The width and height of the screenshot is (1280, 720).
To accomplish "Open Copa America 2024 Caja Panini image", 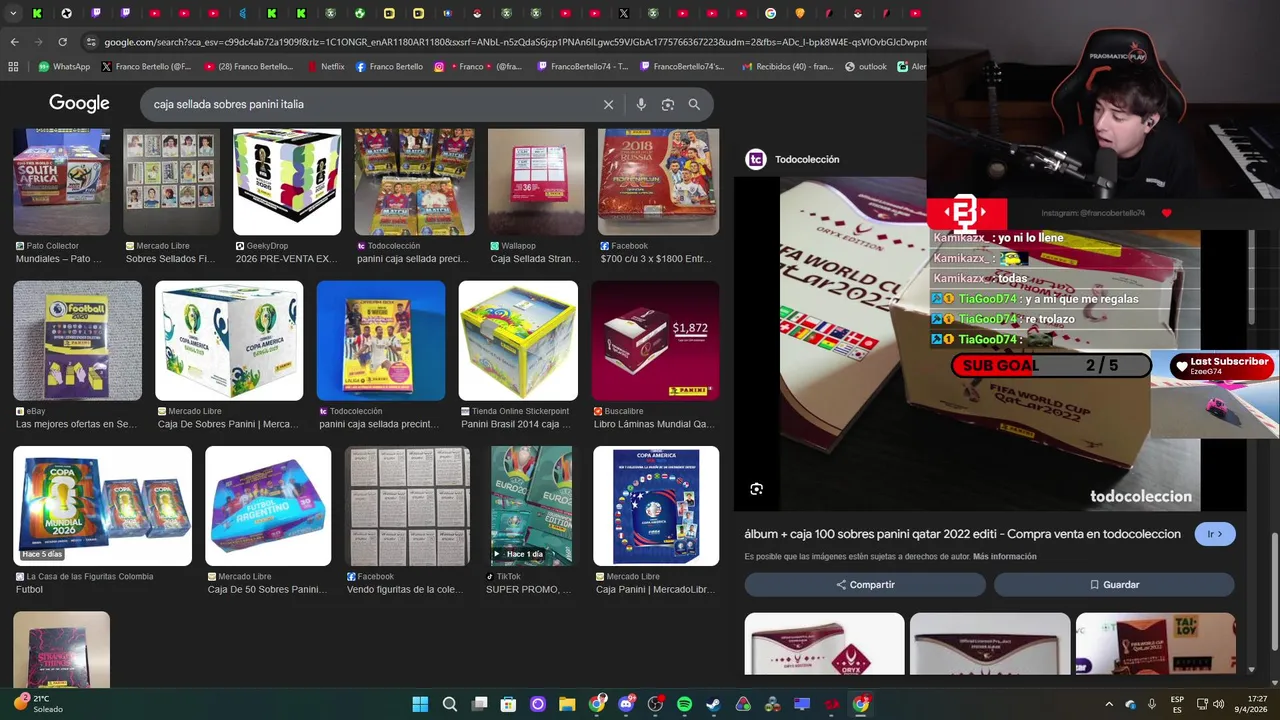I will (x=656, y=506).
